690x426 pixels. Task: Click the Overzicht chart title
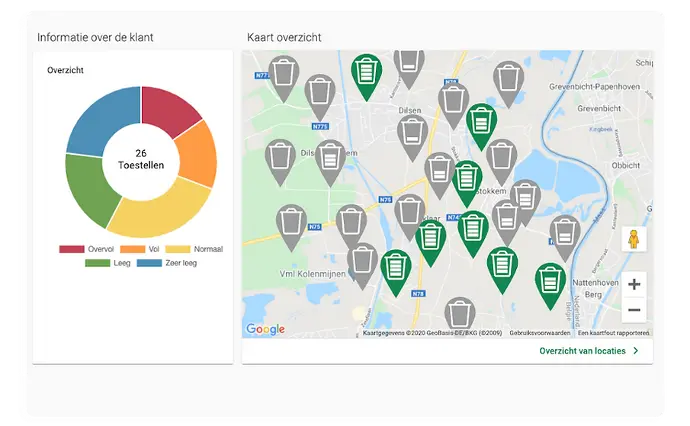coord(65,70)
